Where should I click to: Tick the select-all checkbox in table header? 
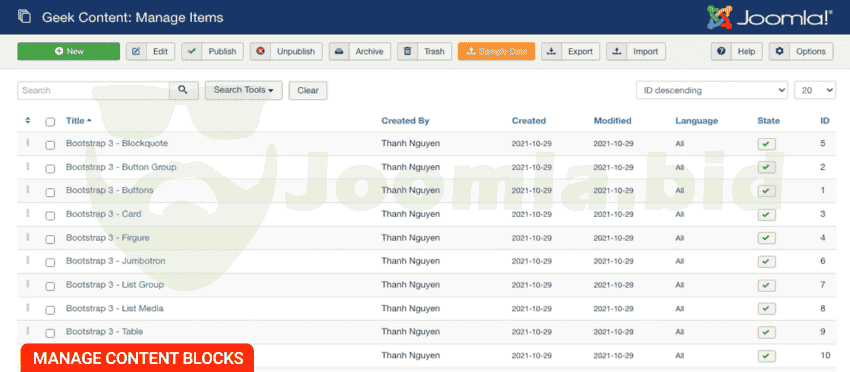click(x=50, y=122)
